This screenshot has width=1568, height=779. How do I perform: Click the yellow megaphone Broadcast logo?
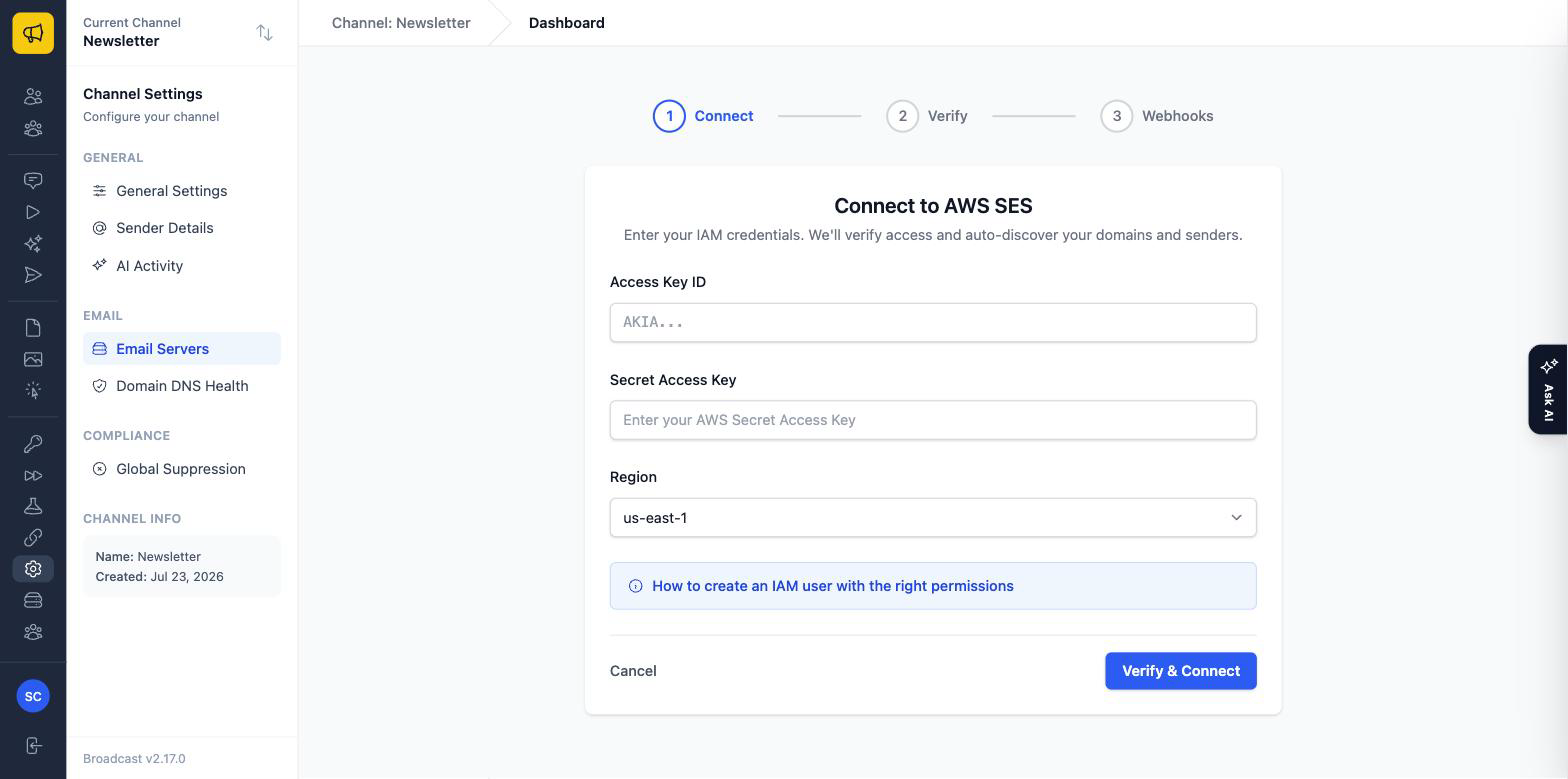click(33, 33)
